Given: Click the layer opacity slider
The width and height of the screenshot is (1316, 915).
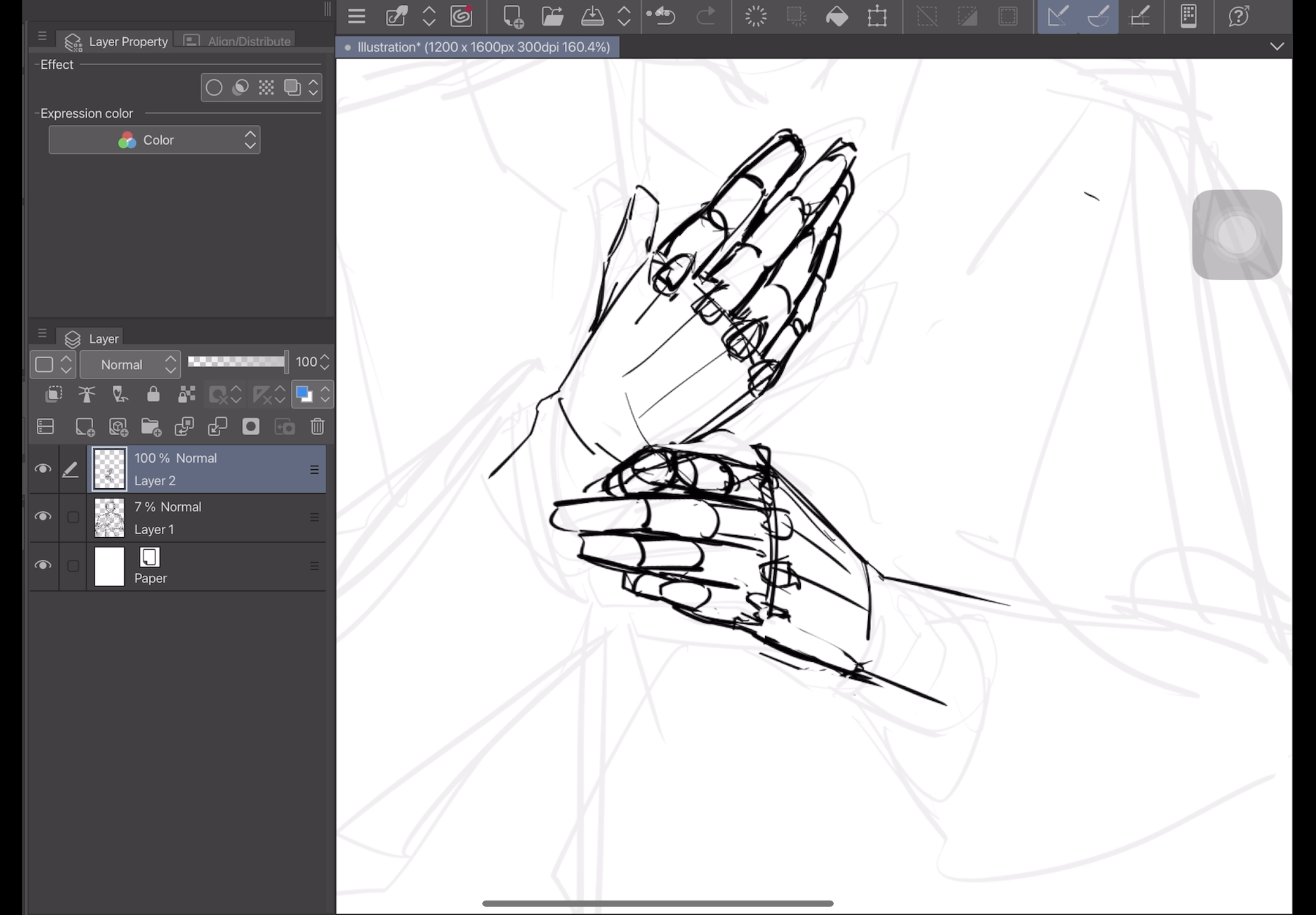Looking at the screenshot, I should (x=236, y=362).
